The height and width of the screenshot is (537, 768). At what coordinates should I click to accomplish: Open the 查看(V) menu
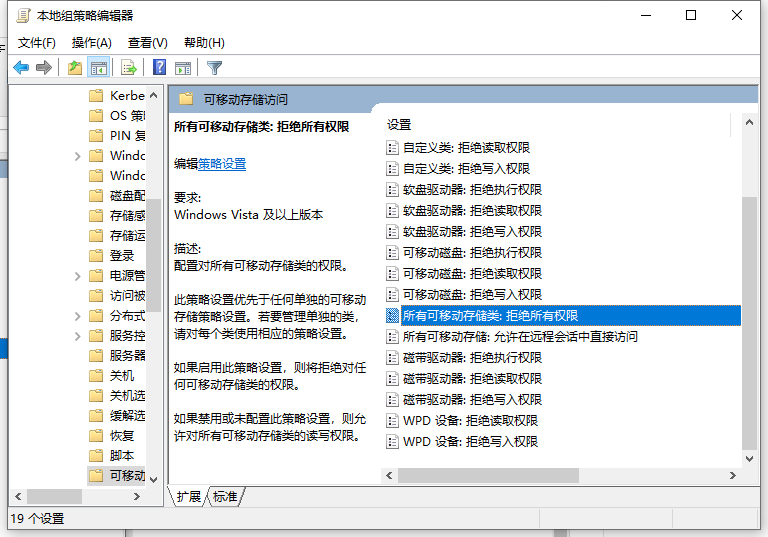(147, 42)
